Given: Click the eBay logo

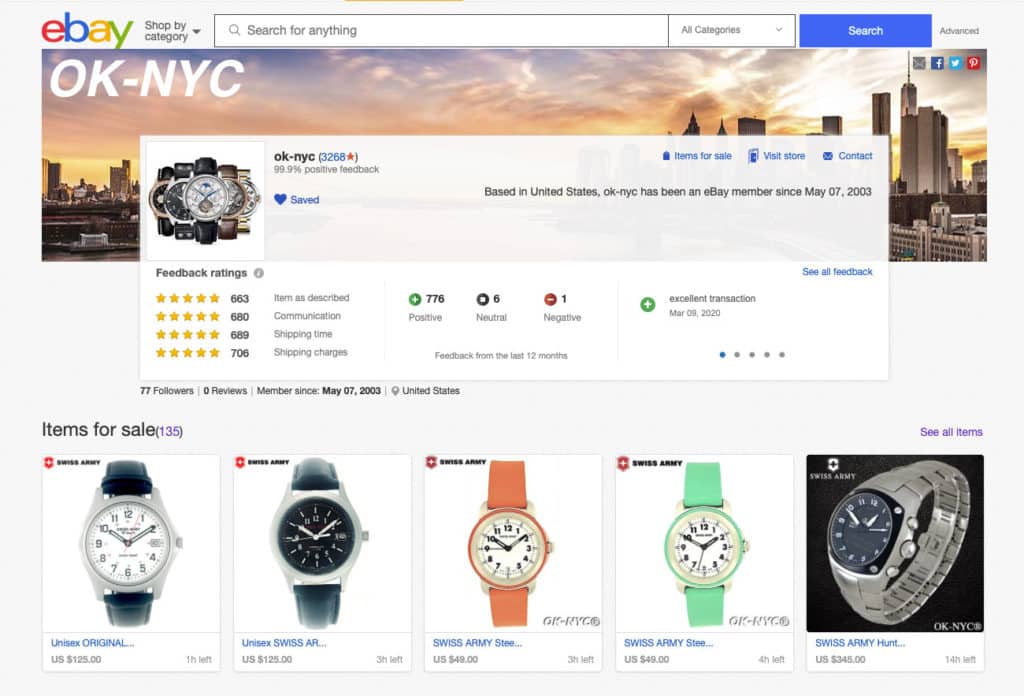Looking at the screenshot, I should (87, 30).
